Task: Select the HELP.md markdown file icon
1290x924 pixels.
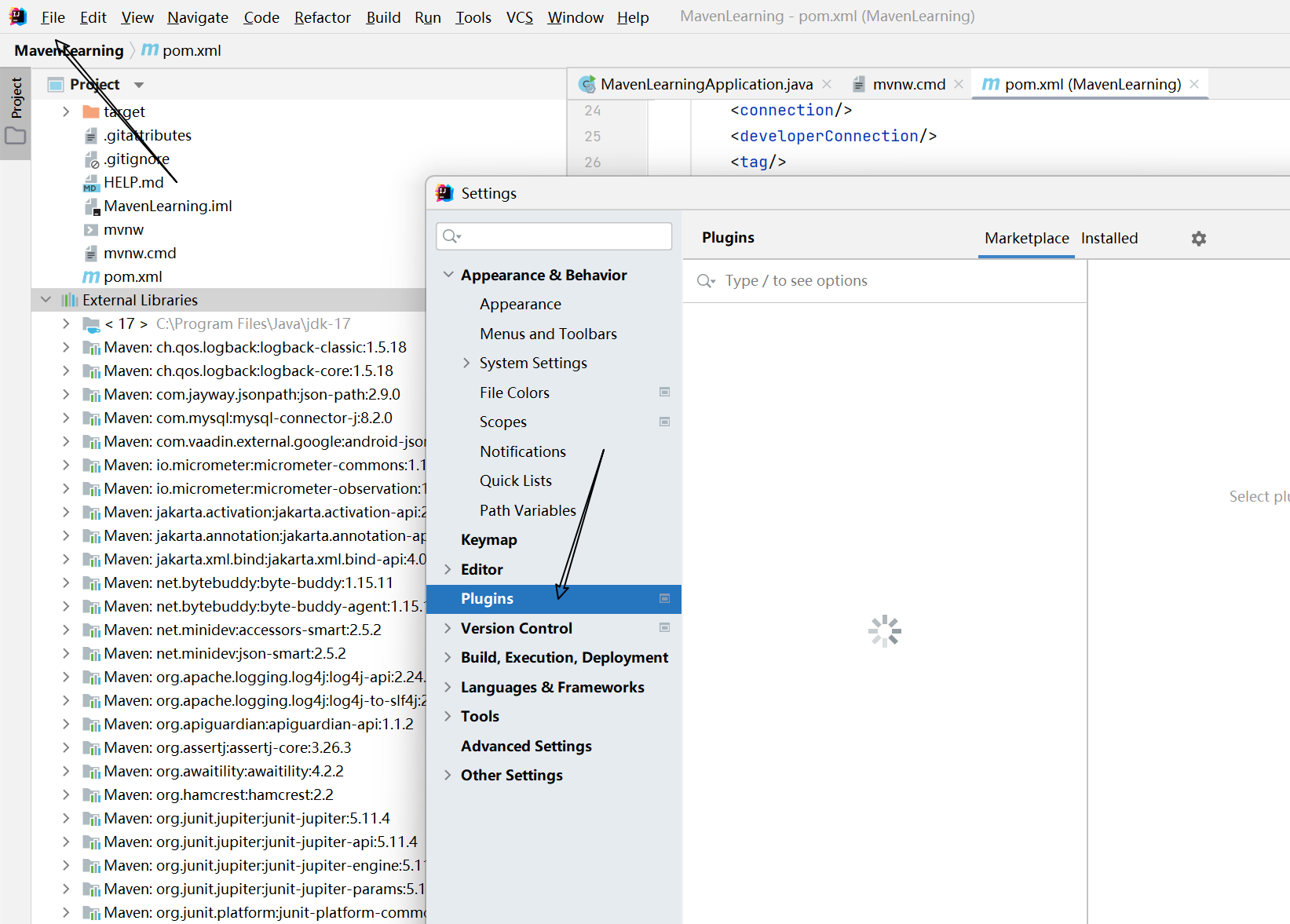Action: (x=91, y=183)
